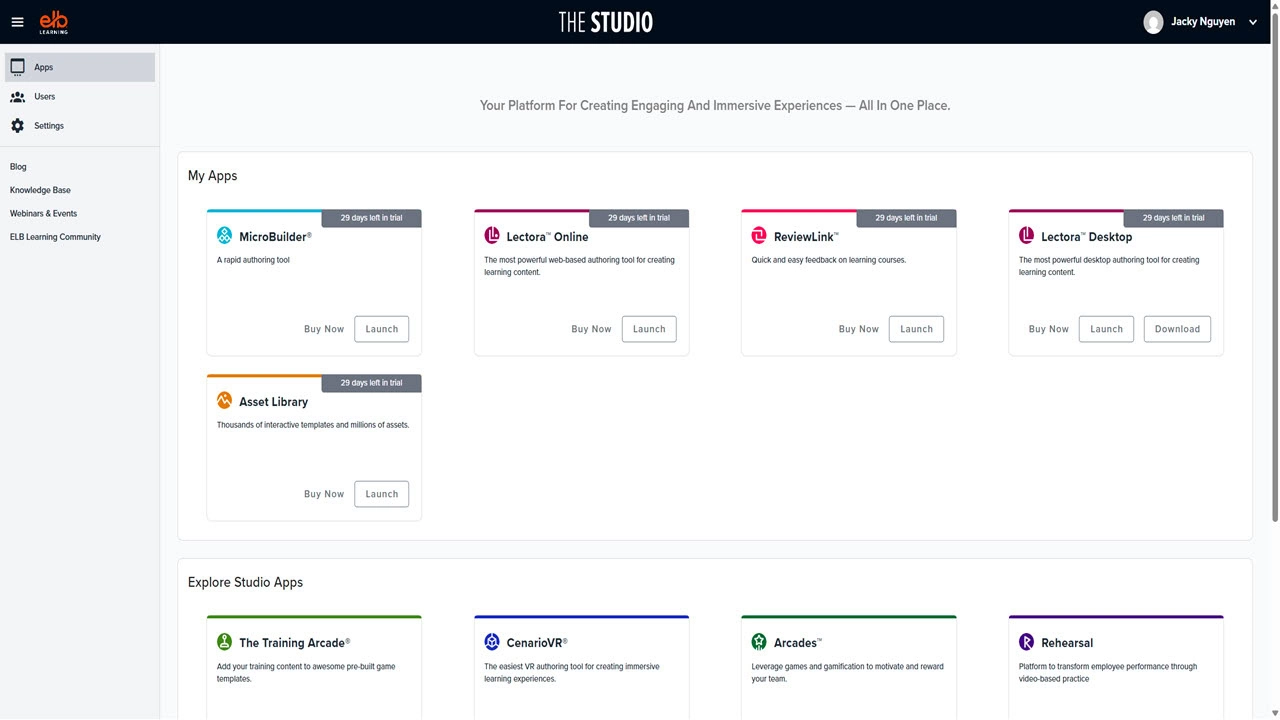Viewport: 1280px width, 720px height.
Task: Launch ReviewLink
Action: pyautogui.click(x=916, y=329)
